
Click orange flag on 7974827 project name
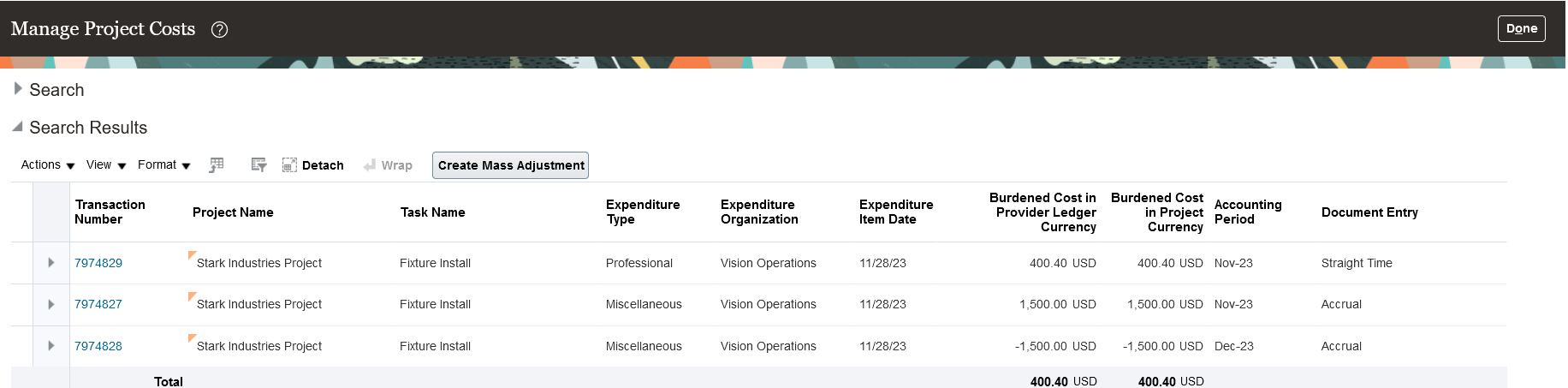[192, 295]
